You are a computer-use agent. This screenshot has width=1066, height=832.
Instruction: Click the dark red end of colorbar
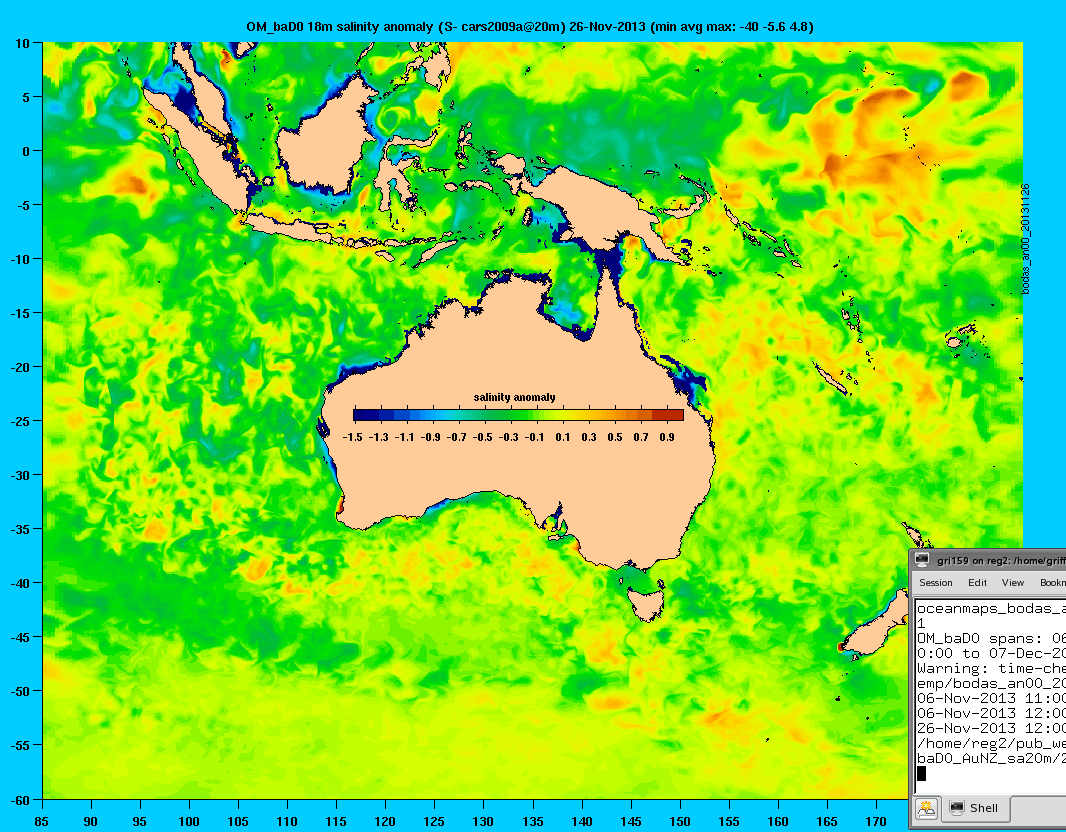(x=668, y=415)
